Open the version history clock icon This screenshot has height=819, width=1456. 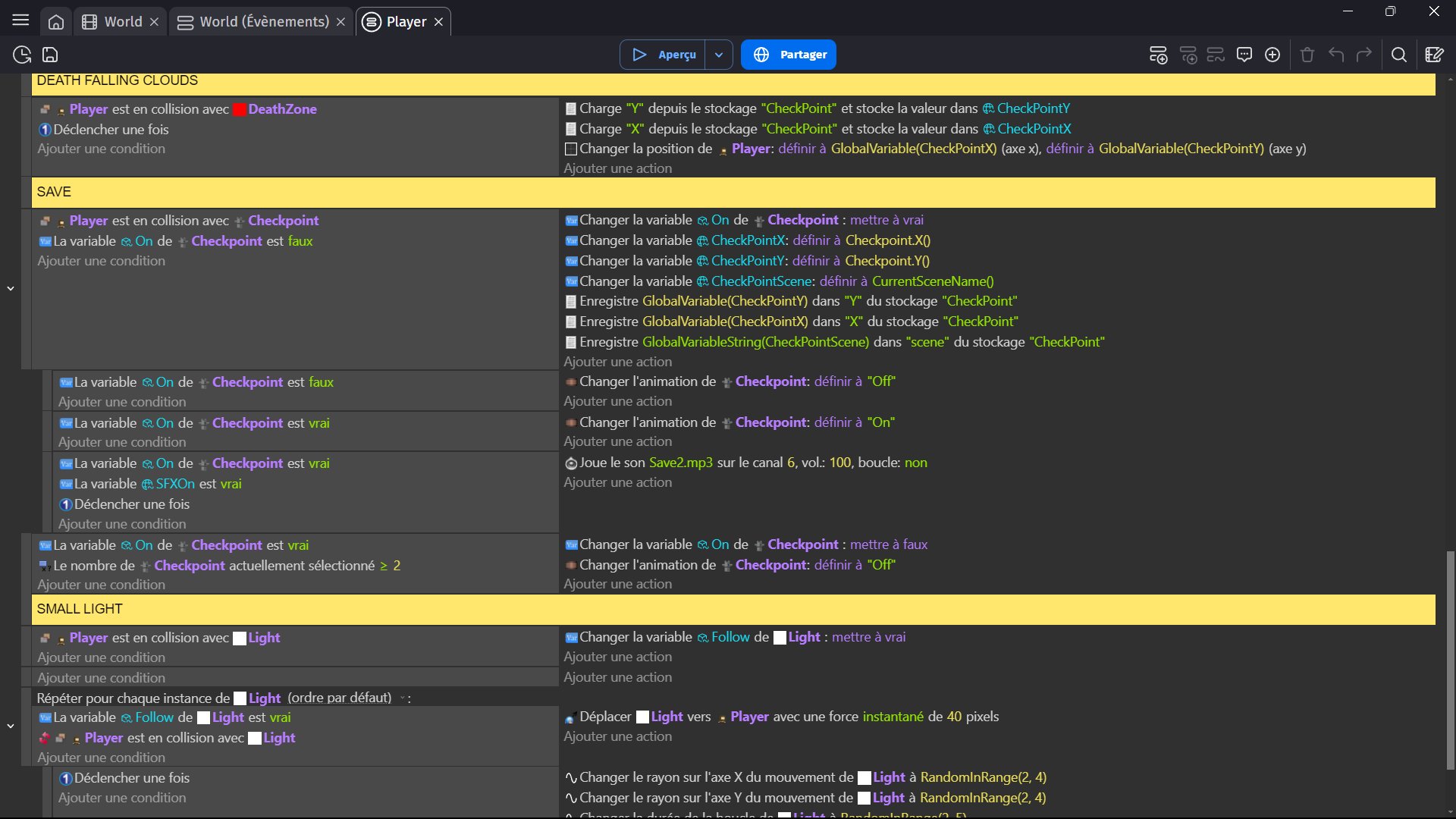tap(22, 55)
